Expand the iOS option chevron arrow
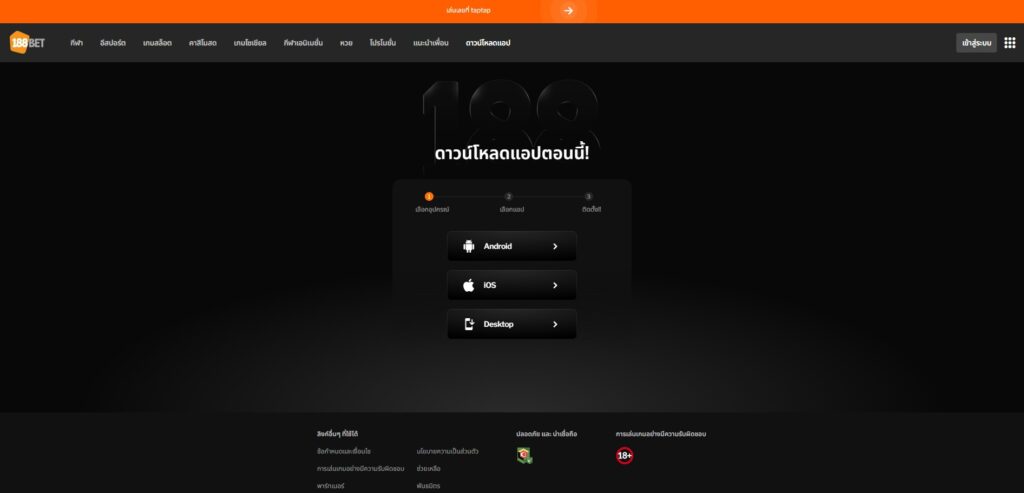 click(555, 285)
